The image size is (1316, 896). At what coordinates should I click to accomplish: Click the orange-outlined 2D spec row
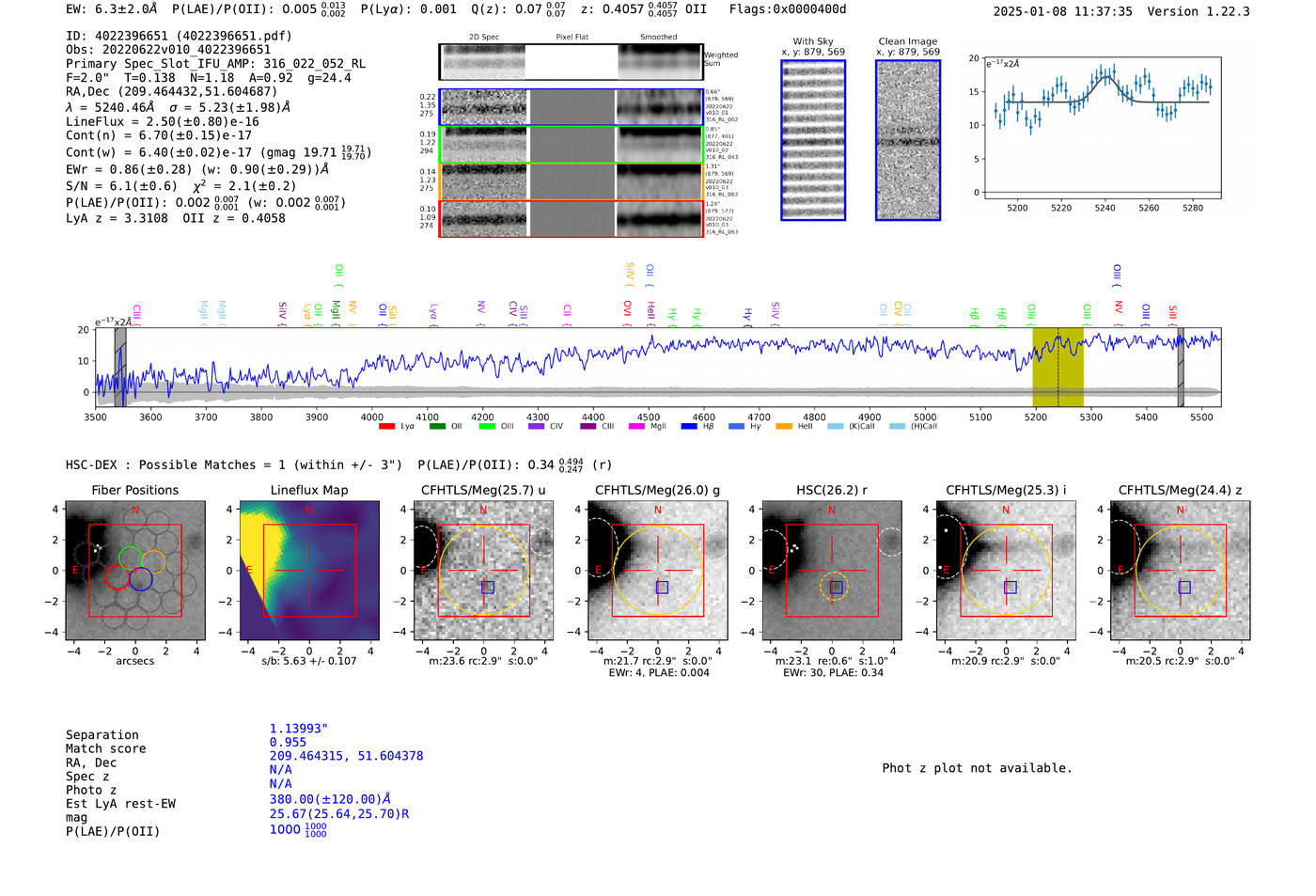(571, 181)
